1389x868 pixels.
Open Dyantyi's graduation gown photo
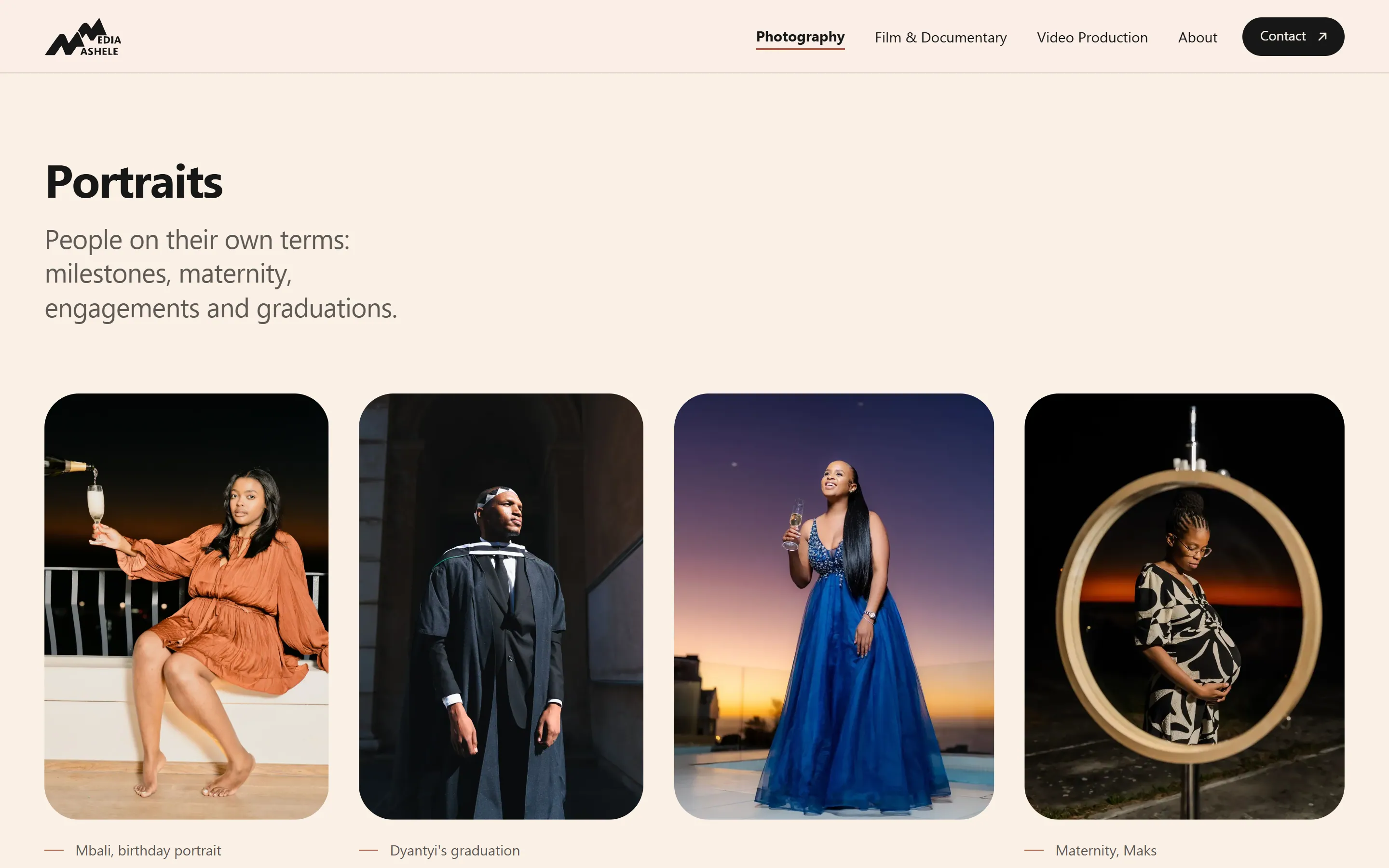(x=501, y=606)
